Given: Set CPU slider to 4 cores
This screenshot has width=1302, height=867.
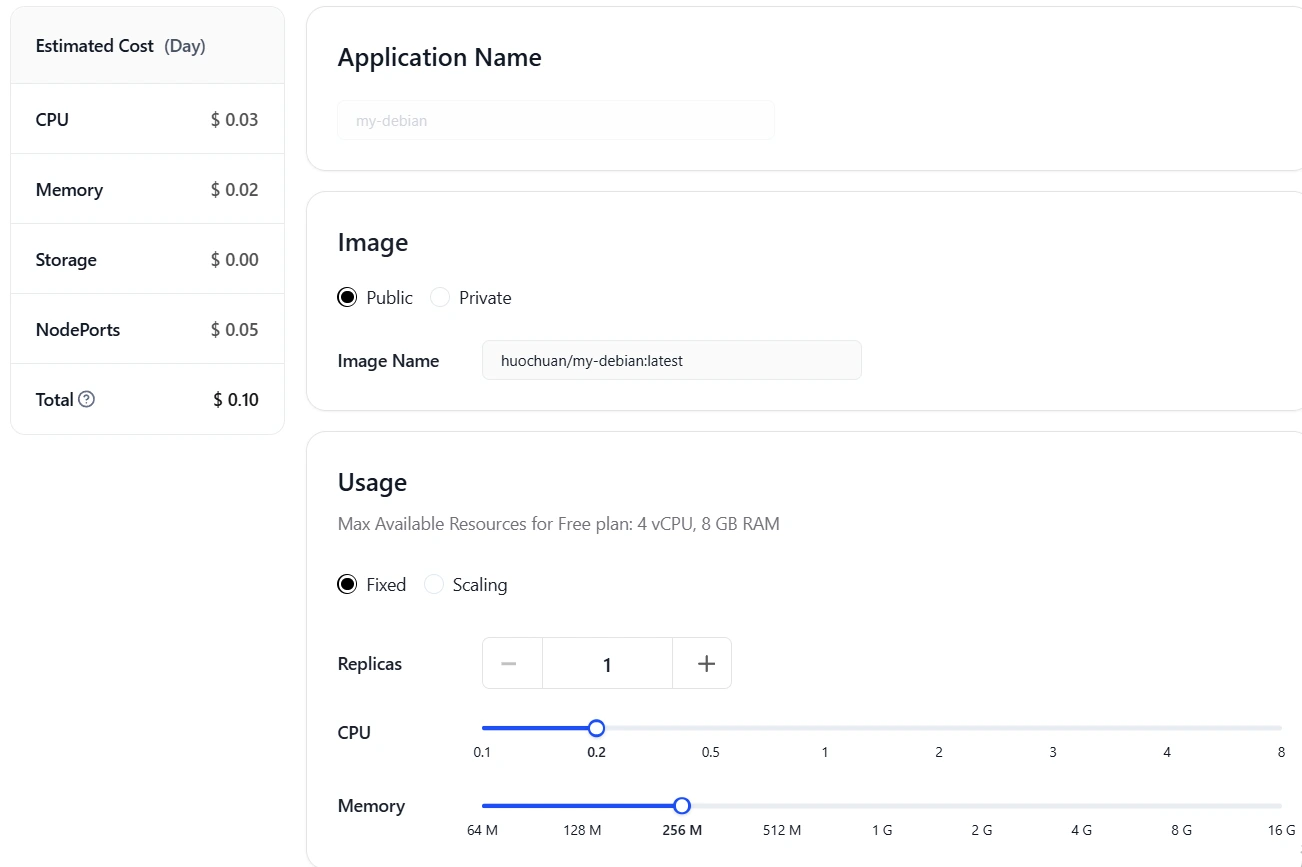Looking at the screenshot, I should 1167,728.
